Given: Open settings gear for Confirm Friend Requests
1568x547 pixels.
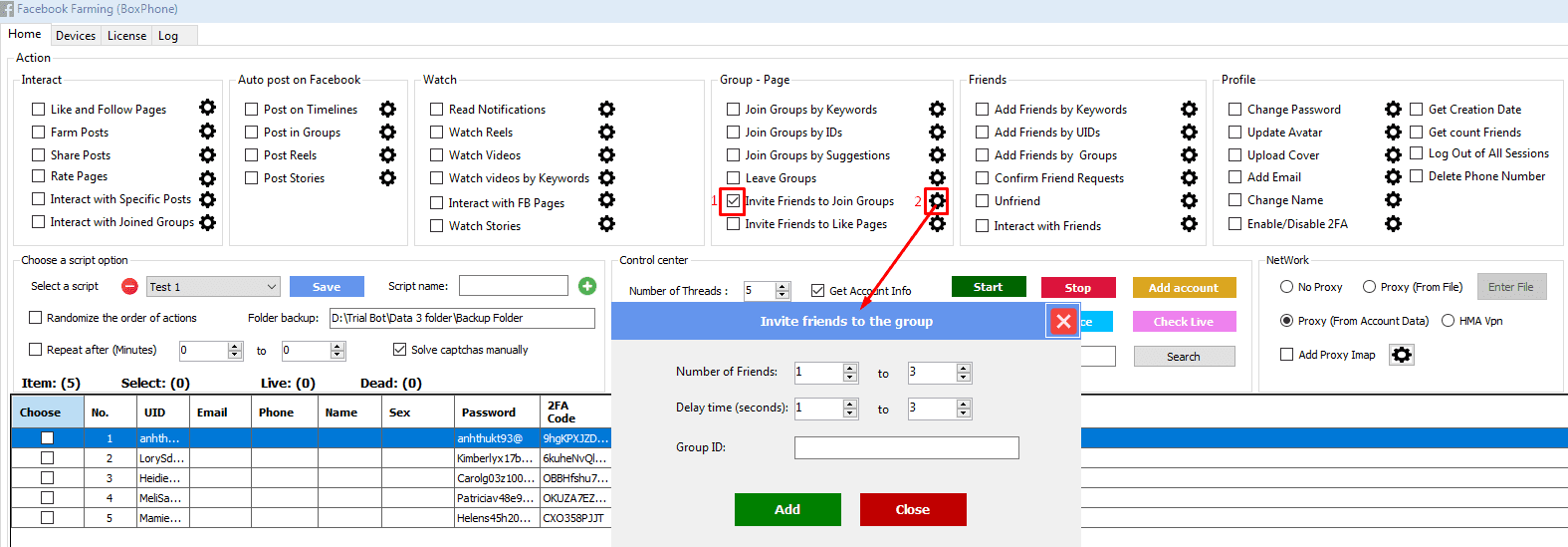Looking at the screenshot, I should tap(1189, 177).
